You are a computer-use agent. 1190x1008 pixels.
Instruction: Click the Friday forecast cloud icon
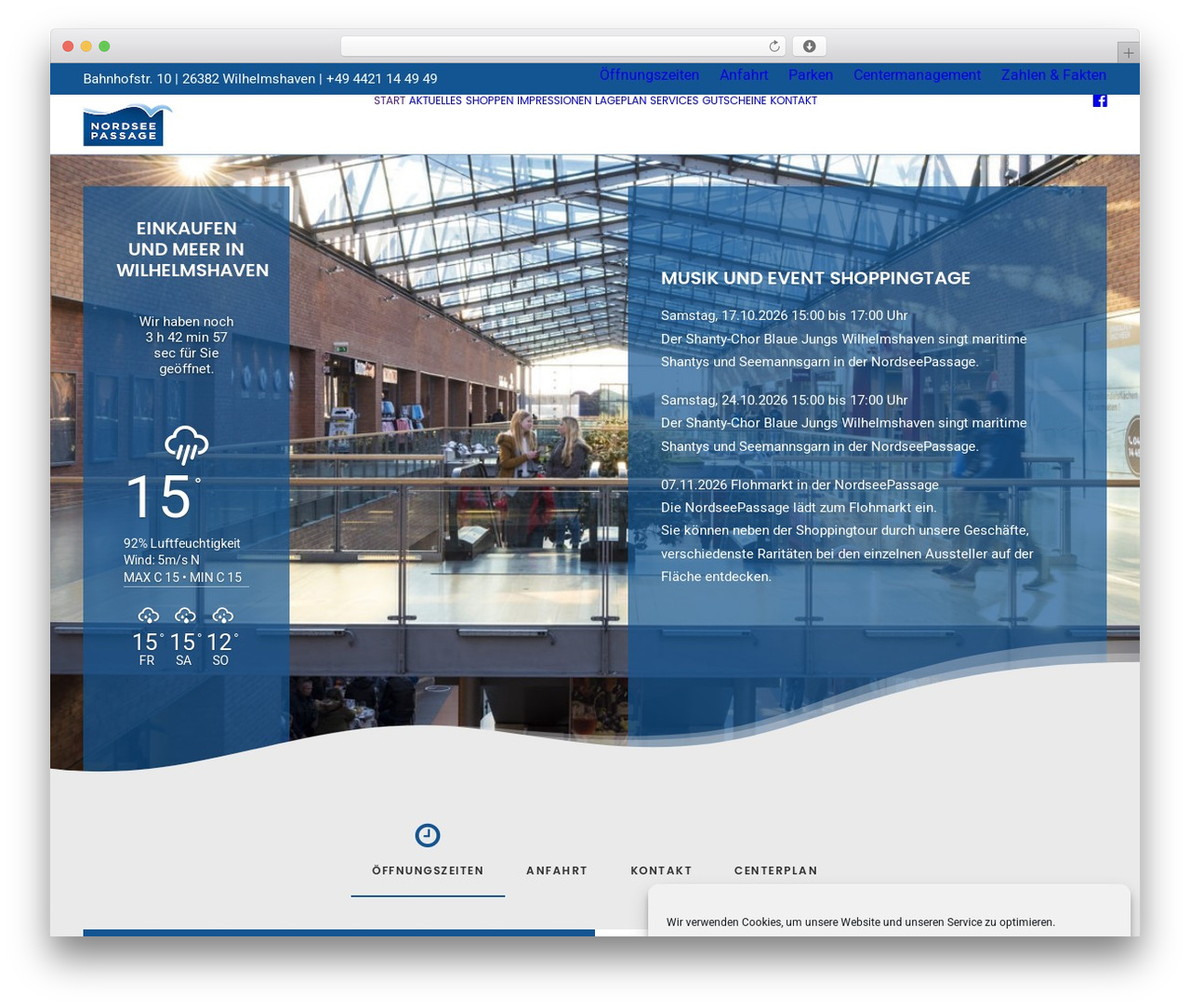pos(148,616)
